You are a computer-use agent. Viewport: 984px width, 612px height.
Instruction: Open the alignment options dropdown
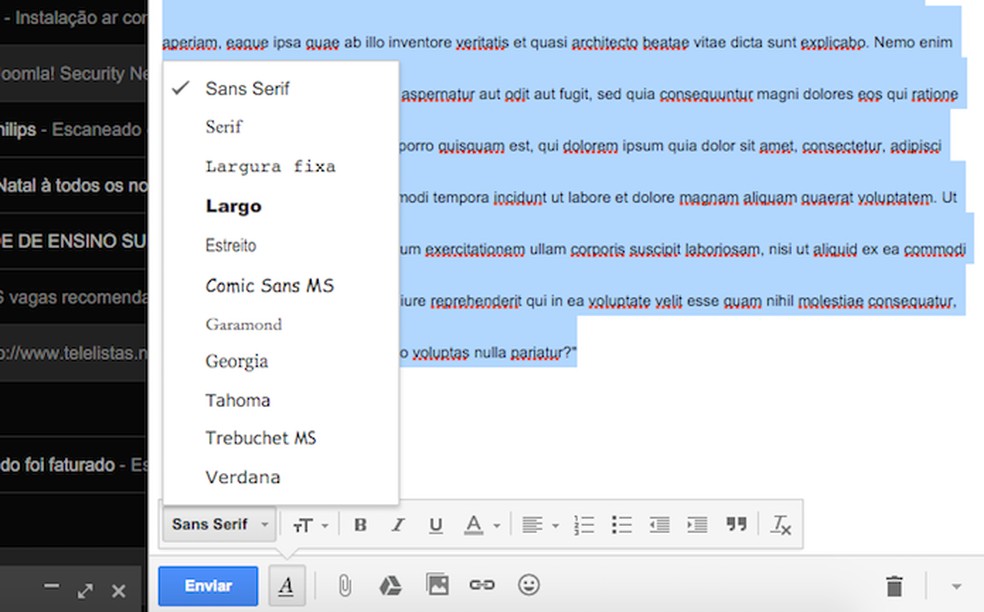click(538, 524)
